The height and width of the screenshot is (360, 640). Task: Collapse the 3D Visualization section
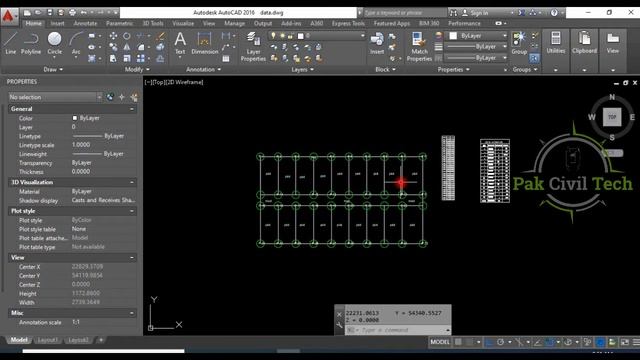(132, 182)
